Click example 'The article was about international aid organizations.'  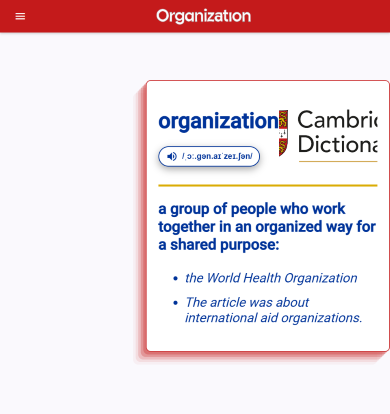click(274, 310)
